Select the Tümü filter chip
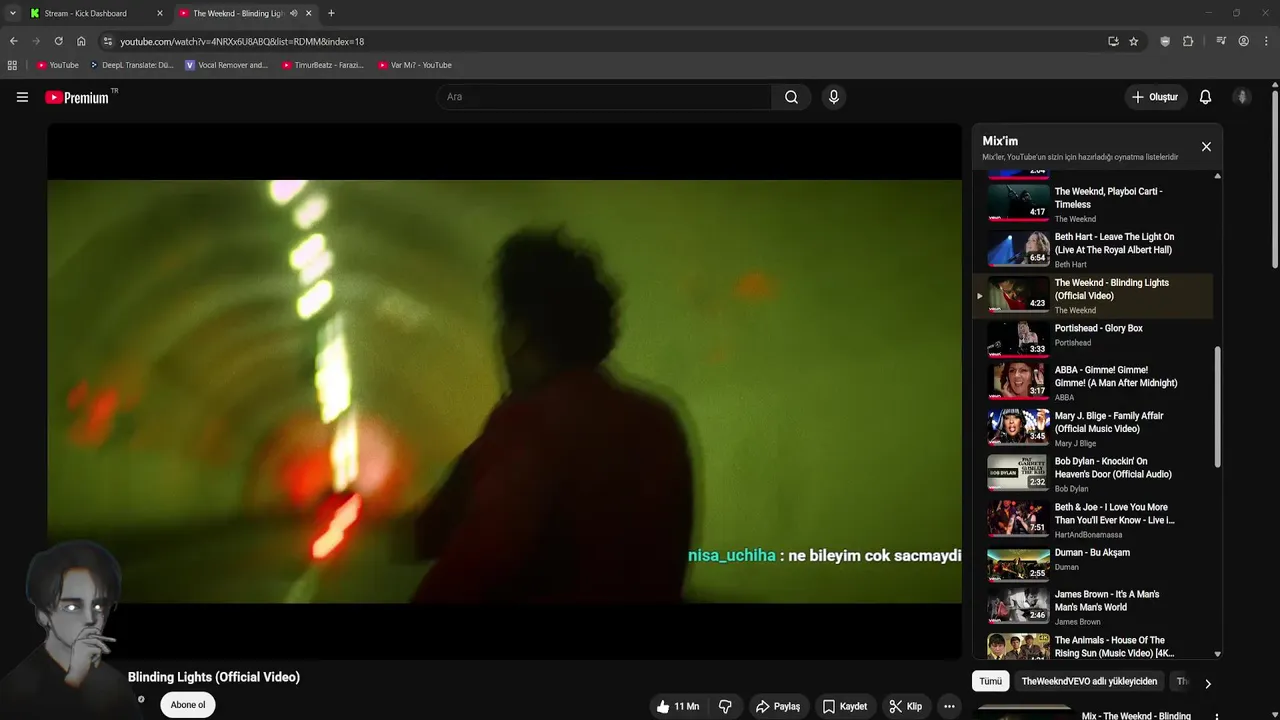The width and height of the screenshot is (1280, 720). click(x=990, y=681)
